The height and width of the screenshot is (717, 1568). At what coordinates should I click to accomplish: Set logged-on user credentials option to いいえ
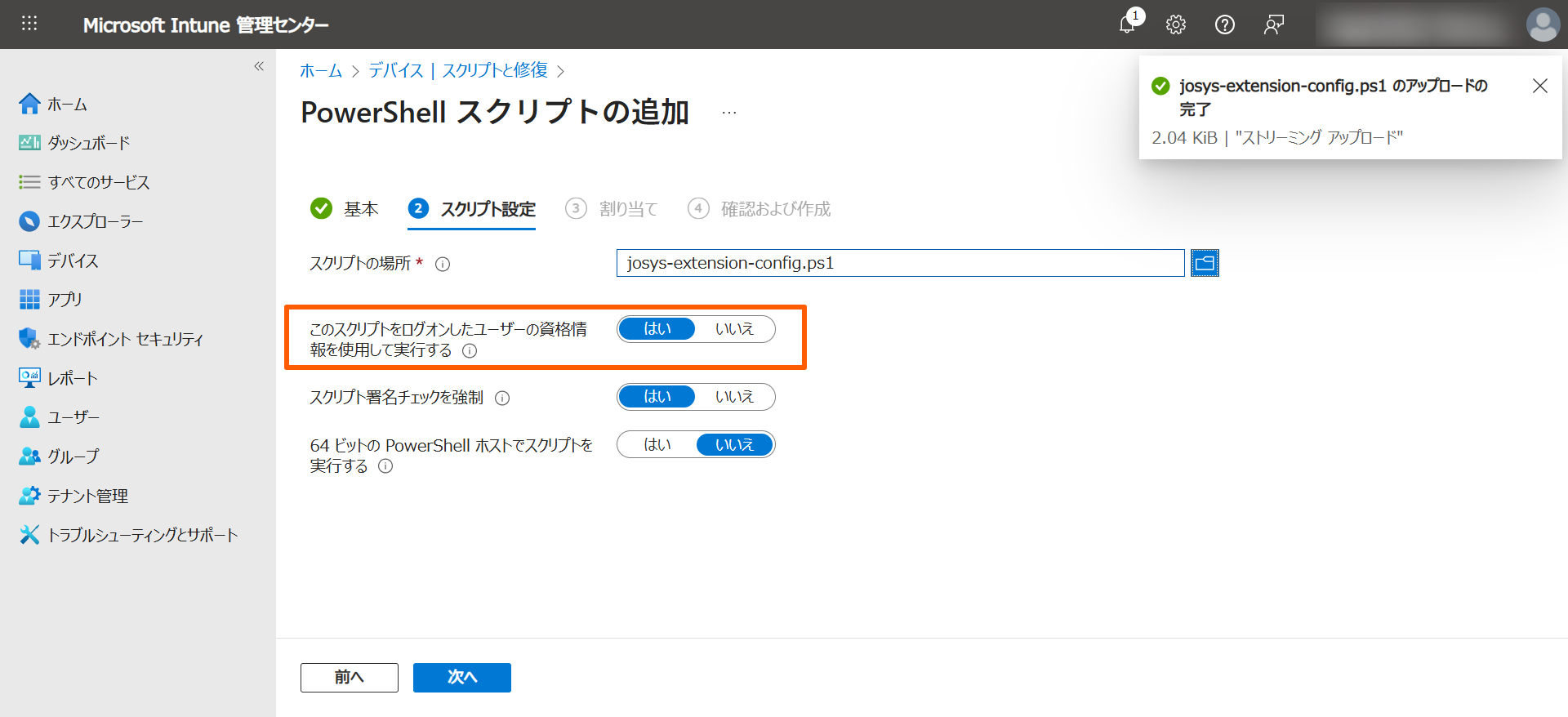coord(734,329)
